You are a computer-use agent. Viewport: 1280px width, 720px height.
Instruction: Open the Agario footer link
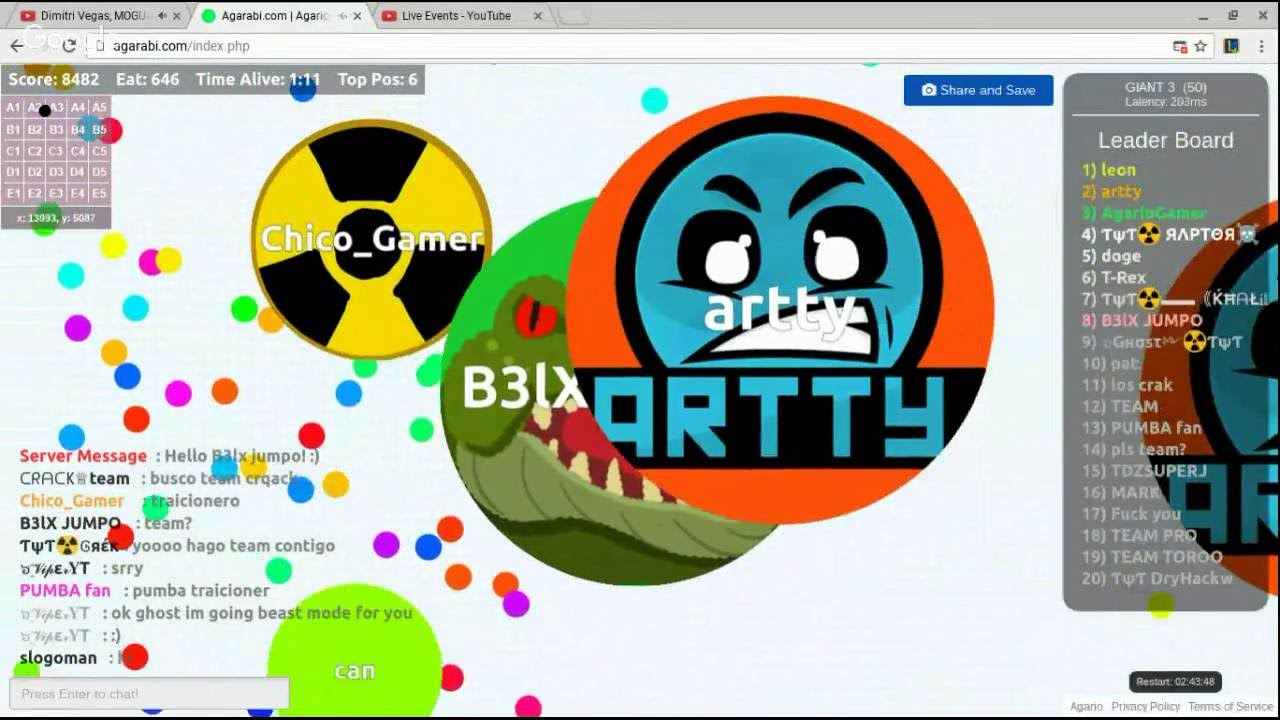1086,706
